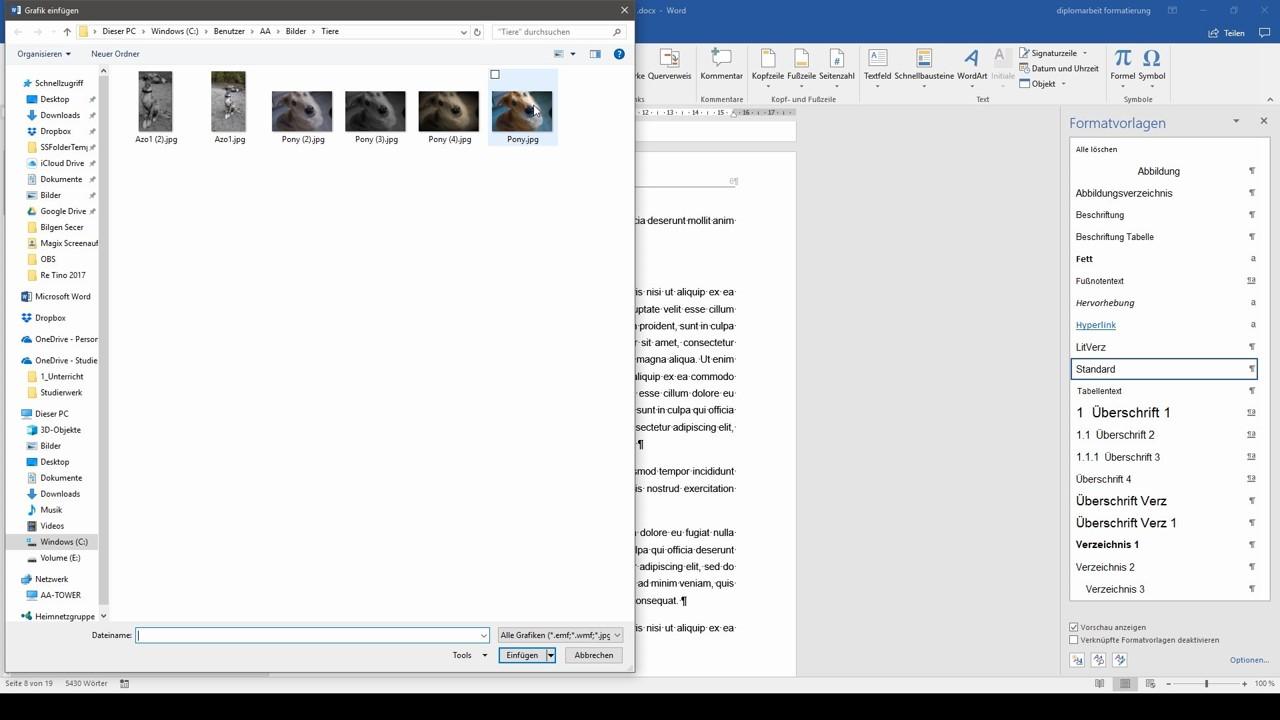Open the Organisieren dropdown menu

click(44, 54)
